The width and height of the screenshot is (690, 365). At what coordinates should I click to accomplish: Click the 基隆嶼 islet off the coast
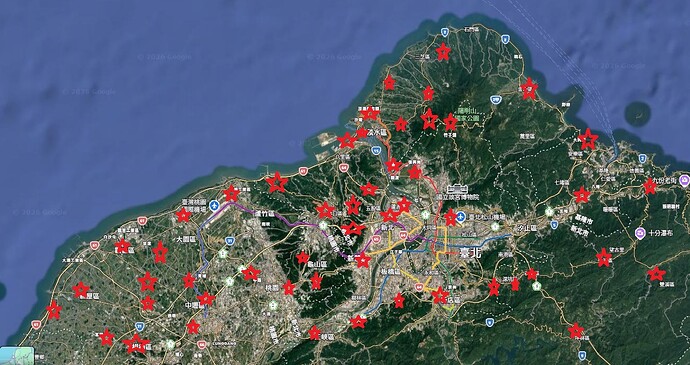[637, 113]
